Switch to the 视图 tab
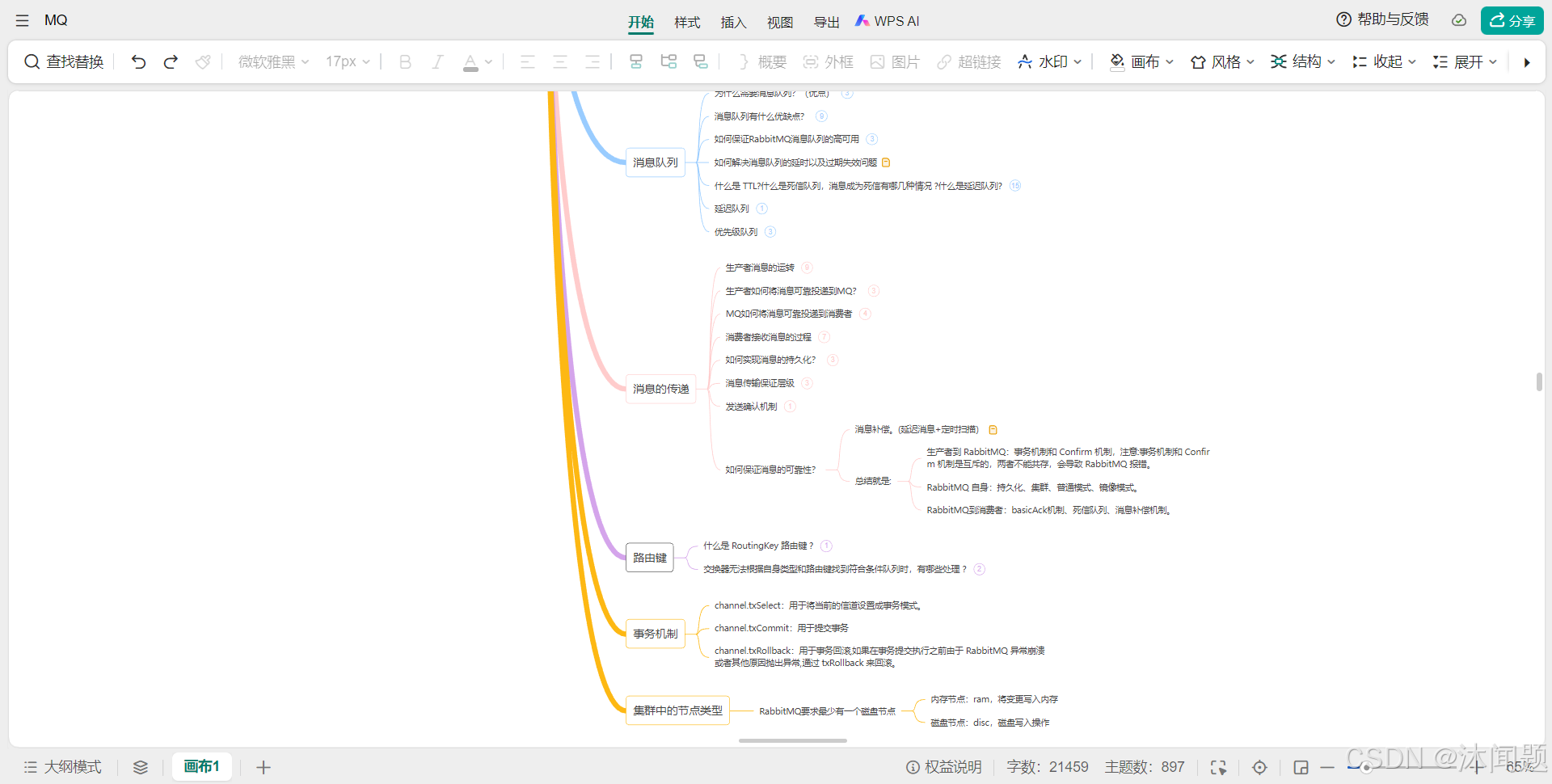 [780, 22]
